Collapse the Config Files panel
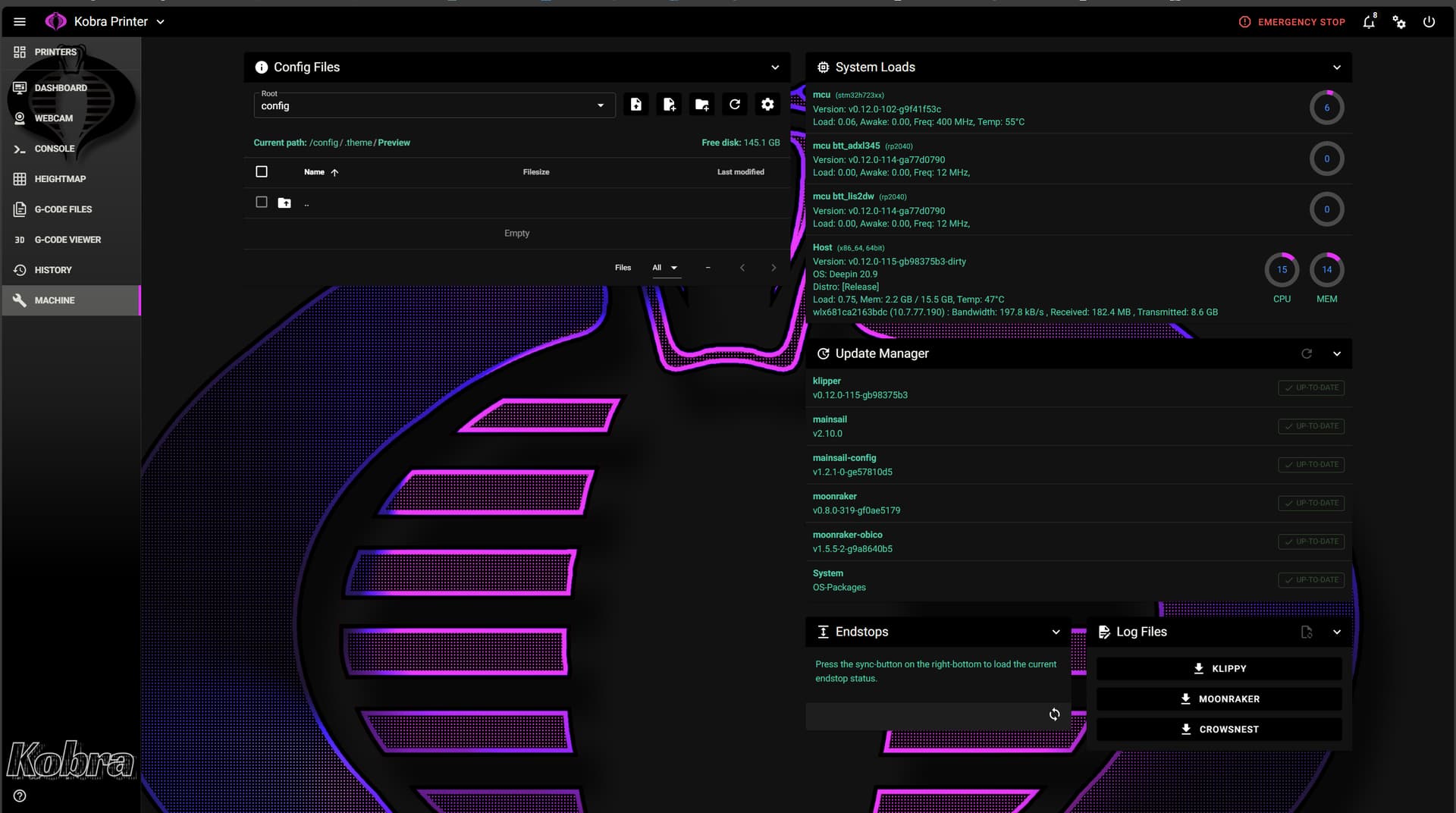 pyautogui.click(x=775, y=67)
